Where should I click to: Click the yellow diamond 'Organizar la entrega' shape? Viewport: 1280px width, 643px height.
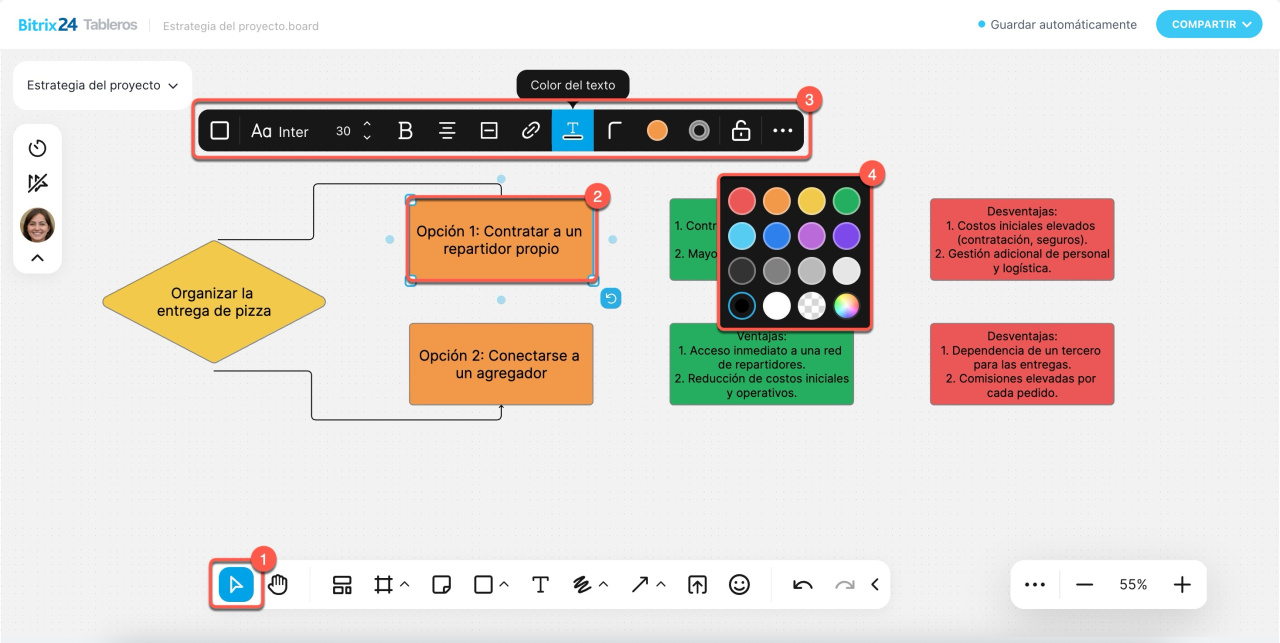214,302
